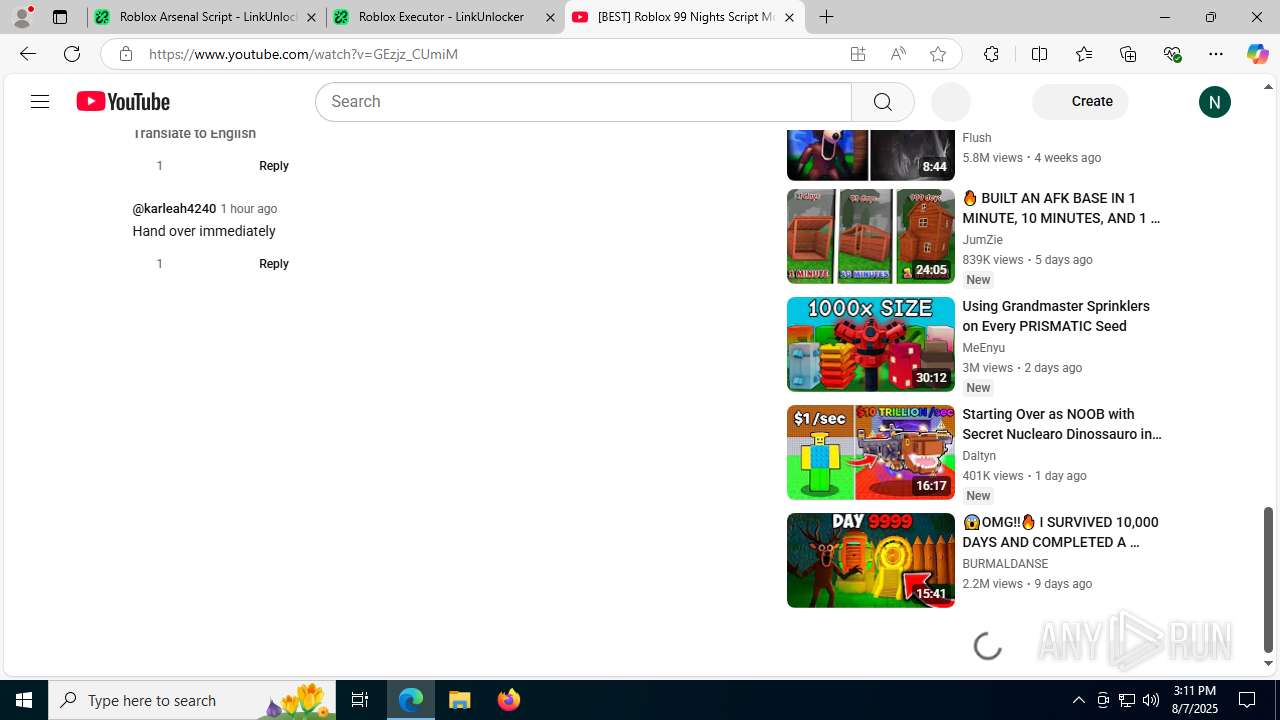Open Windows Start menu
1280x720 pixels.
tap(24, 700)
